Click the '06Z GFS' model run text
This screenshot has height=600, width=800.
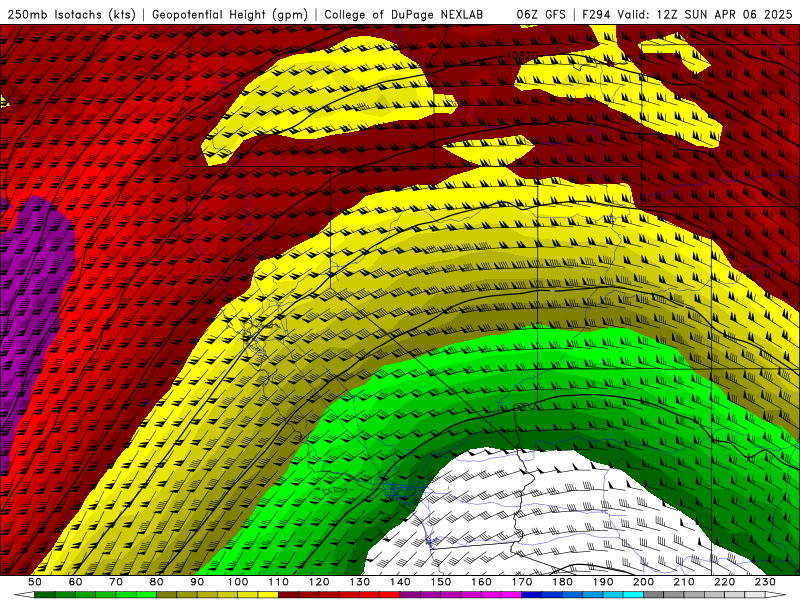coord(541,14)
